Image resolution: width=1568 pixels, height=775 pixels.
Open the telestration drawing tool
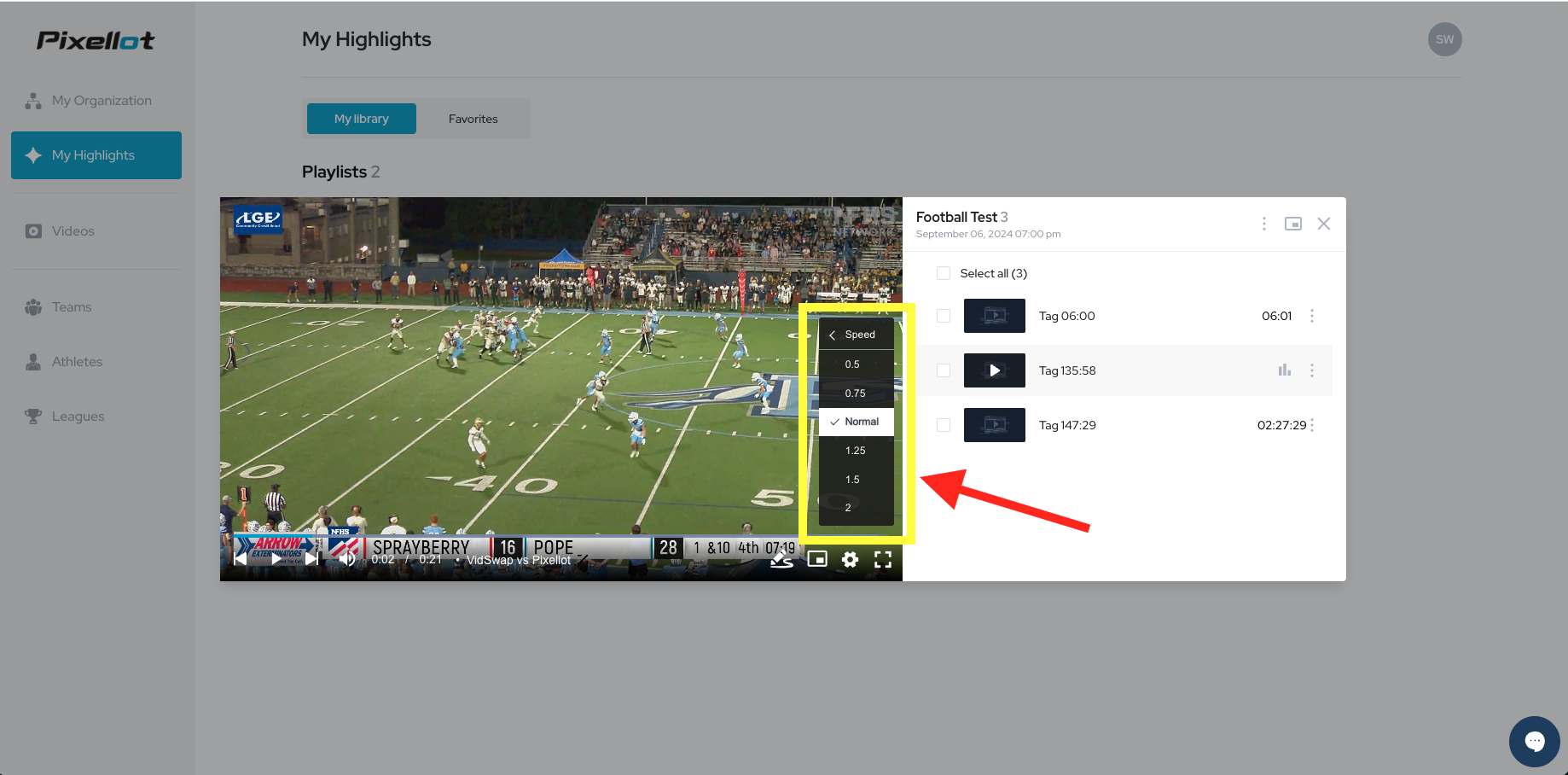pos(781,559)
